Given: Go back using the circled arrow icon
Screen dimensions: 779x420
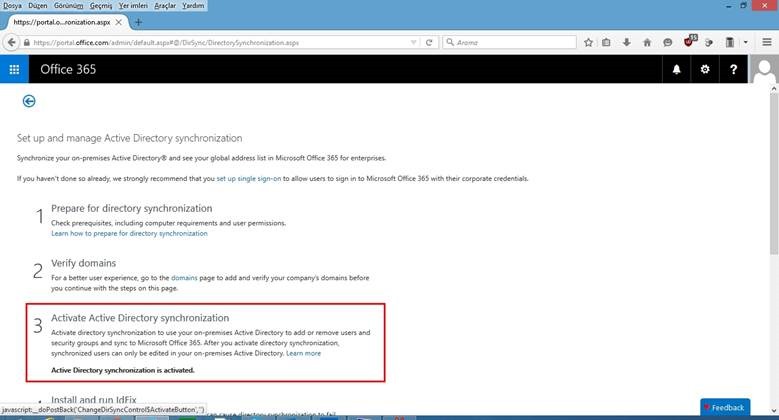Looking at the screenshot, I should coord(29,101).
